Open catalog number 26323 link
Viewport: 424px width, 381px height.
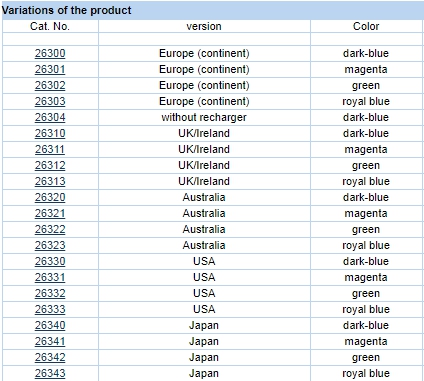(50, 245)
